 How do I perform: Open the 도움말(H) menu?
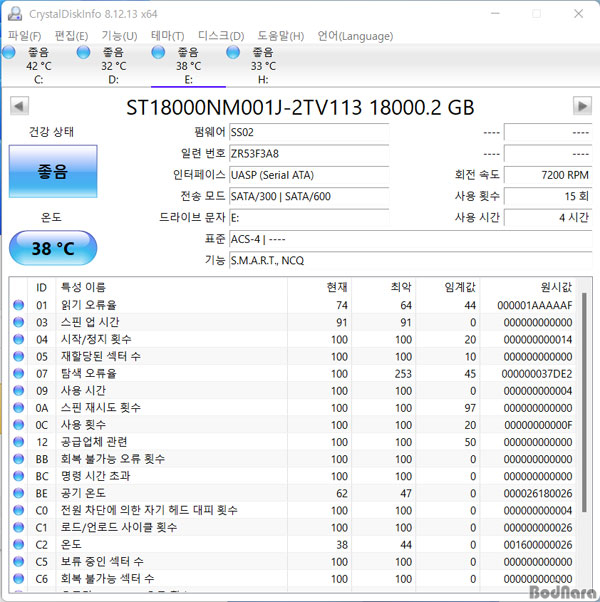281,36
